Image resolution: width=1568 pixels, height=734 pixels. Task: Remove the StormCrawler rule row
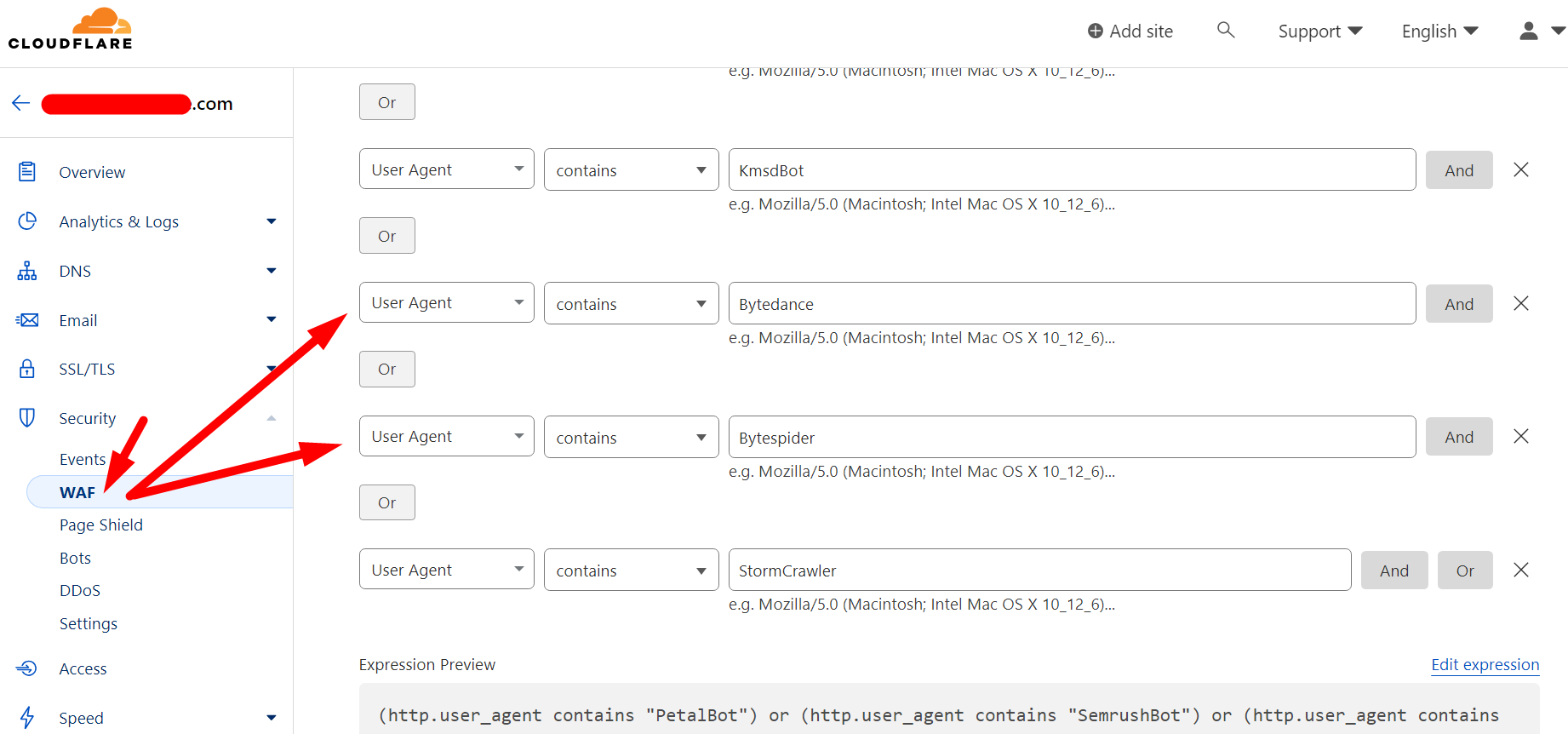(x=1521, y=570)
